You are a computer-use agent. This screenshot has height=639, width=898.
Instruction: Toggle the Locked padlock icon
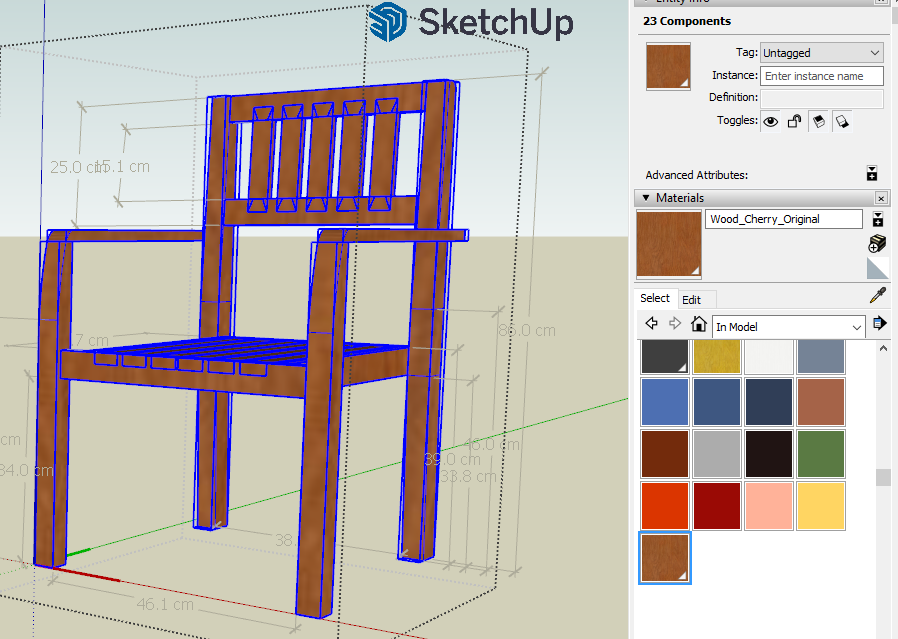click(794, 121)
